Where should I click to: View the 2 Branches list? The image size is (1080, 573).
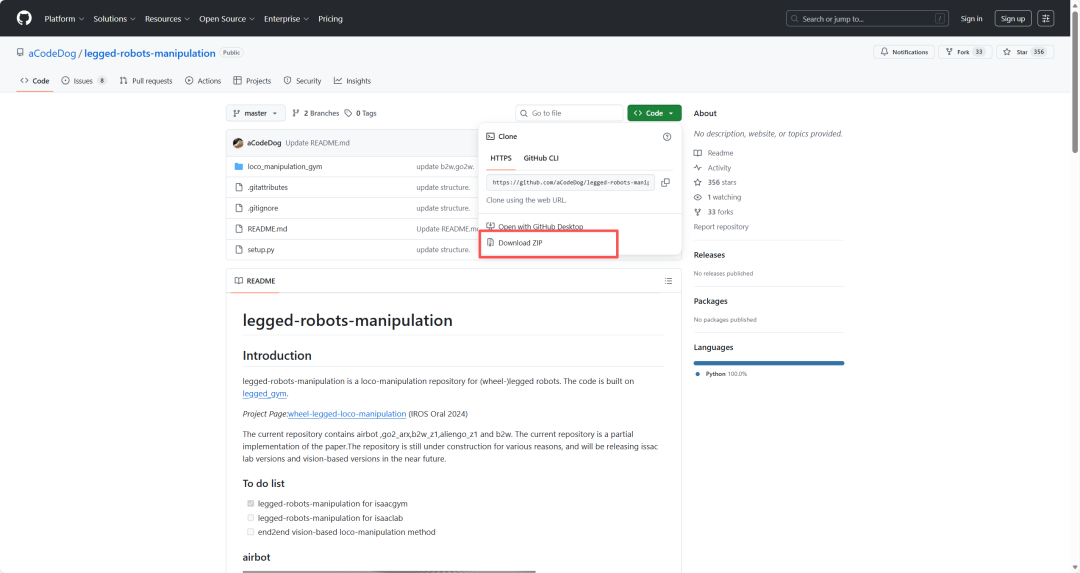click(x=315, y=113)
